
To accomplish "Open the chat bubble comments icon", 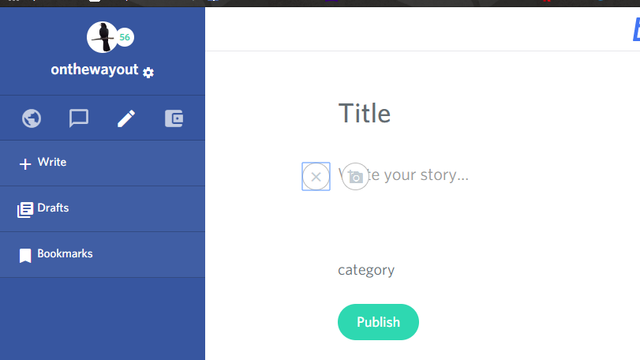I will tap(79, 118).
